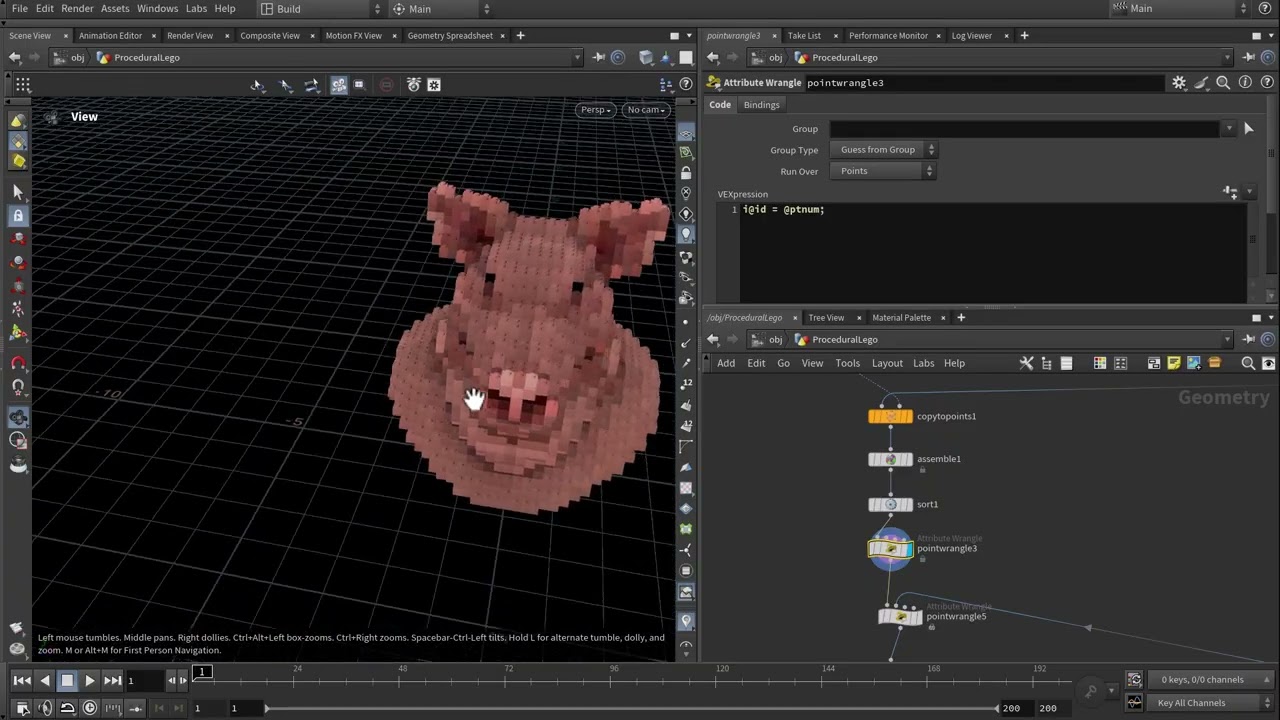Click the parameter search magnifier icon

click(x=1223, y=83)
